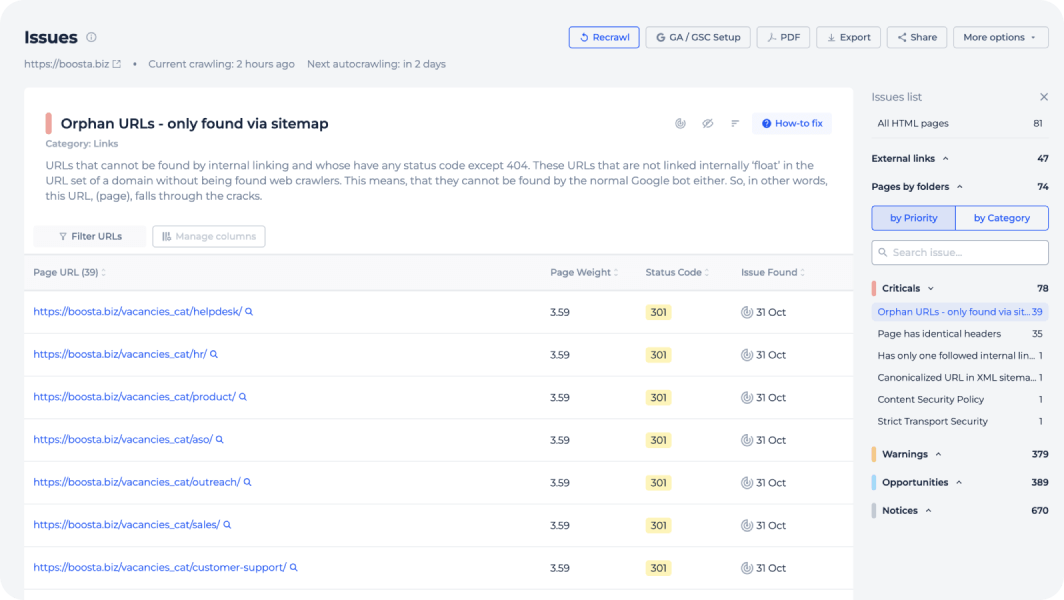Open the vacancies_cat/customer-support/ URL link

(x=160, y=567)
